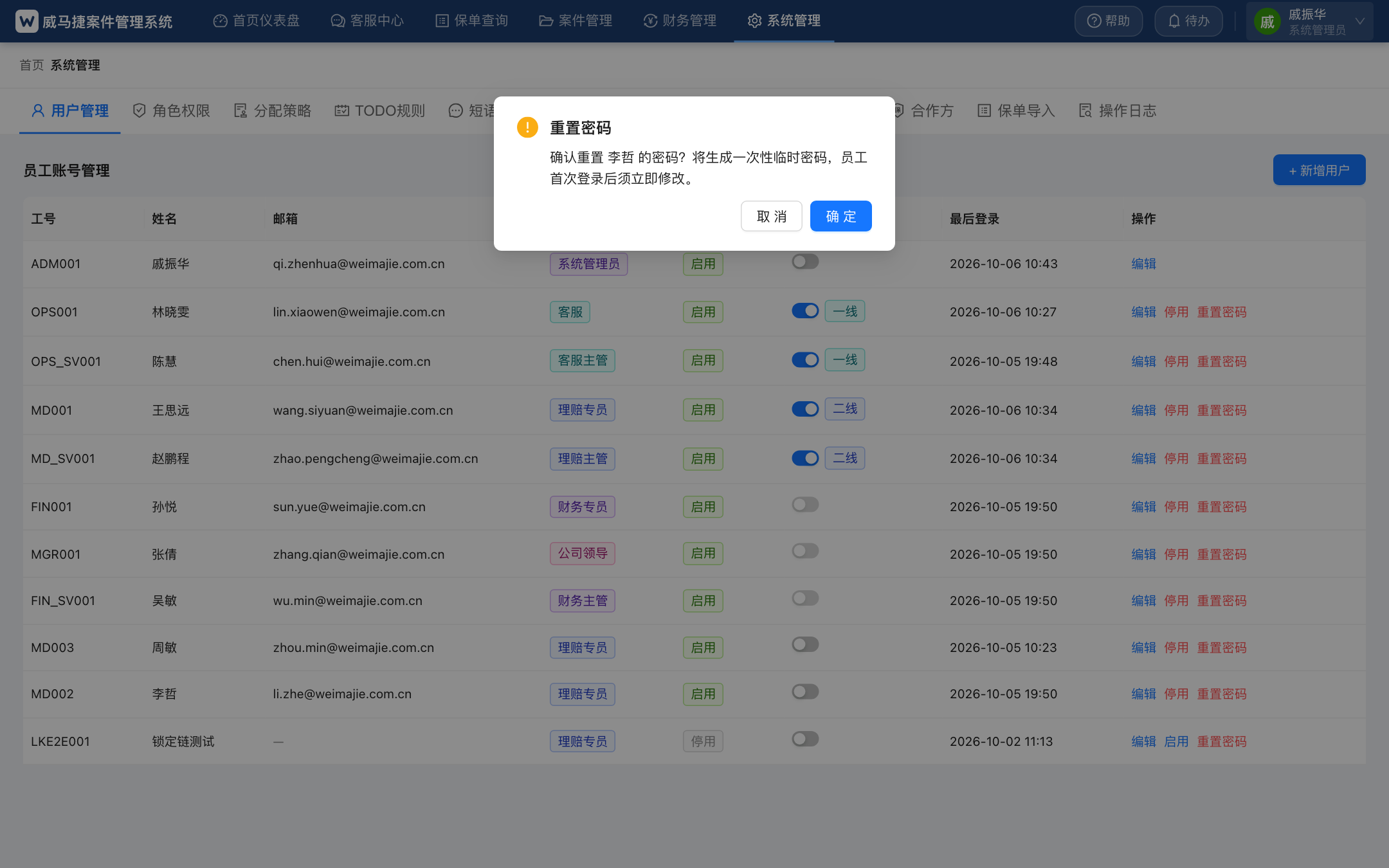Click 停用 link for 林晓雯
The height and width of the screenshot is (868, 1389).
pos(1176,312)
